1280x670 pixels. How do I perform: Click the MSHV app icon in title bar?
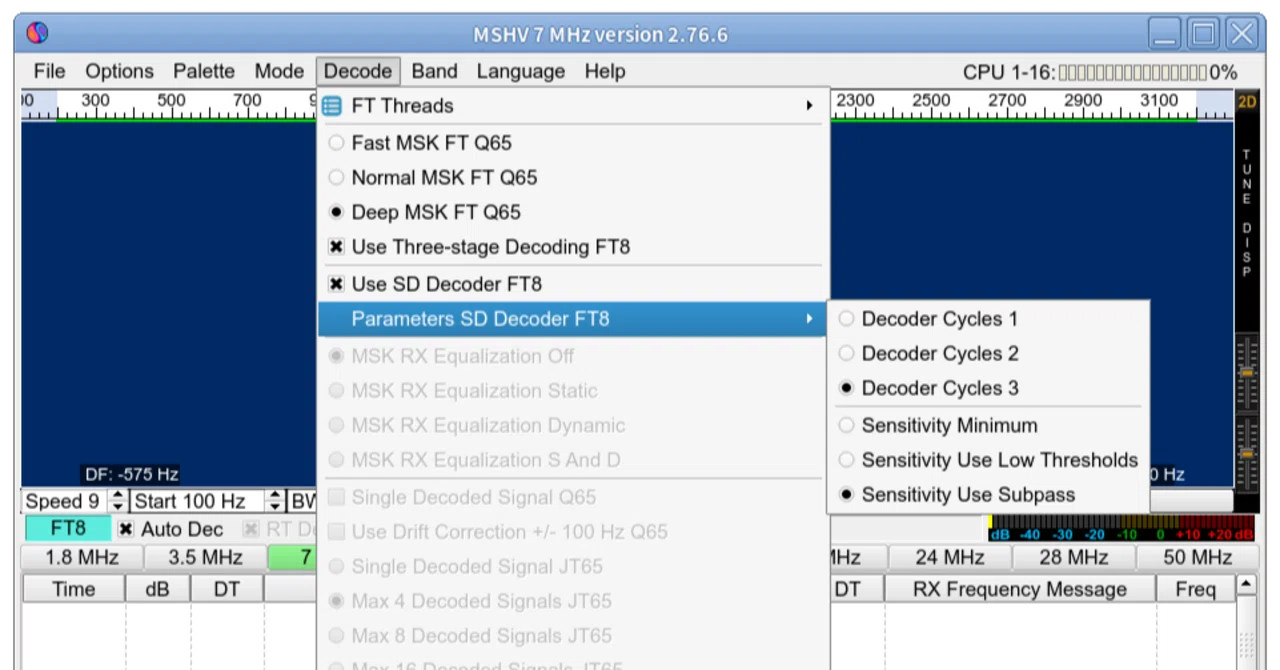click(37, 34)
